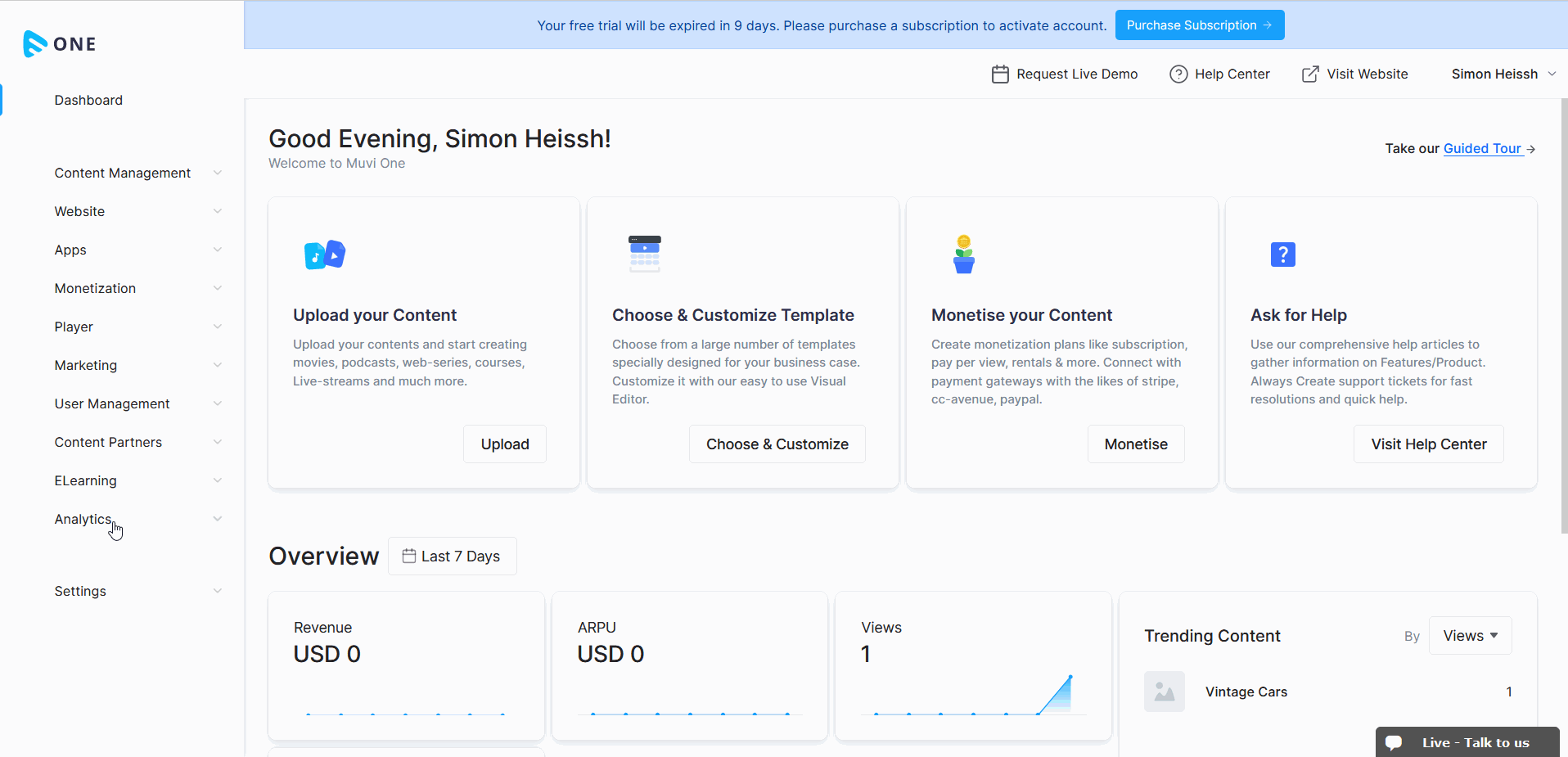Open Monetization in the sidebar

[95, 288]
